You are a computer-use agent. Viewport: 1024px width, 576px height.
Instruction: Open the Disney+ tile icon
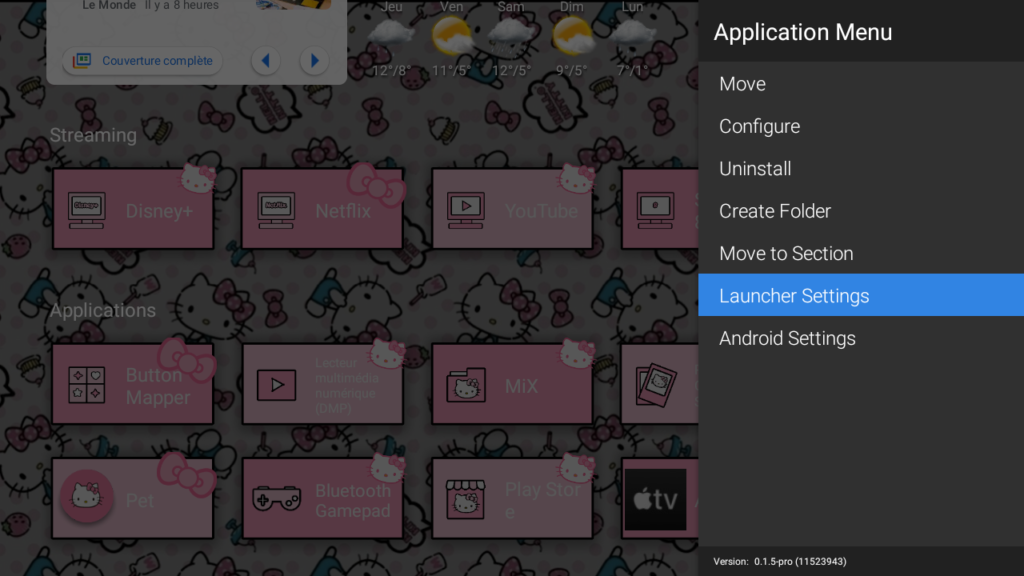coord(87,210)
